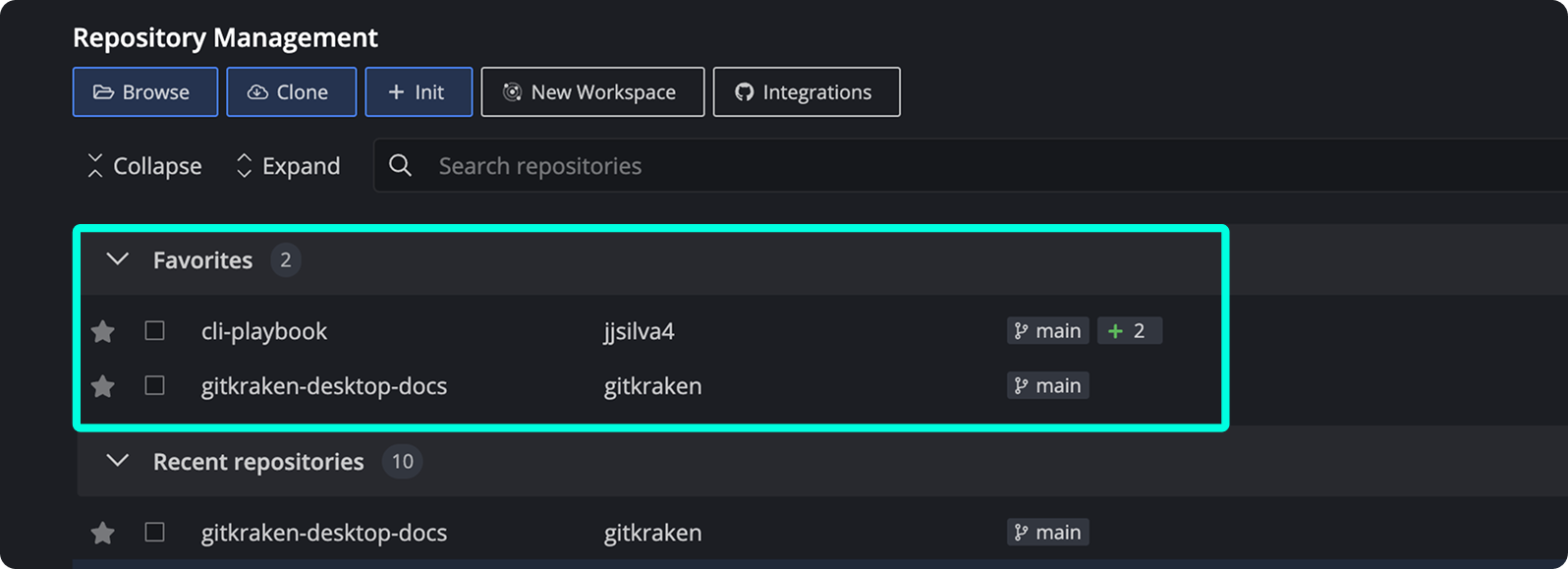Screen dimensions: 1568x569
Task: Open New Workspace
Action: (592, 92)
